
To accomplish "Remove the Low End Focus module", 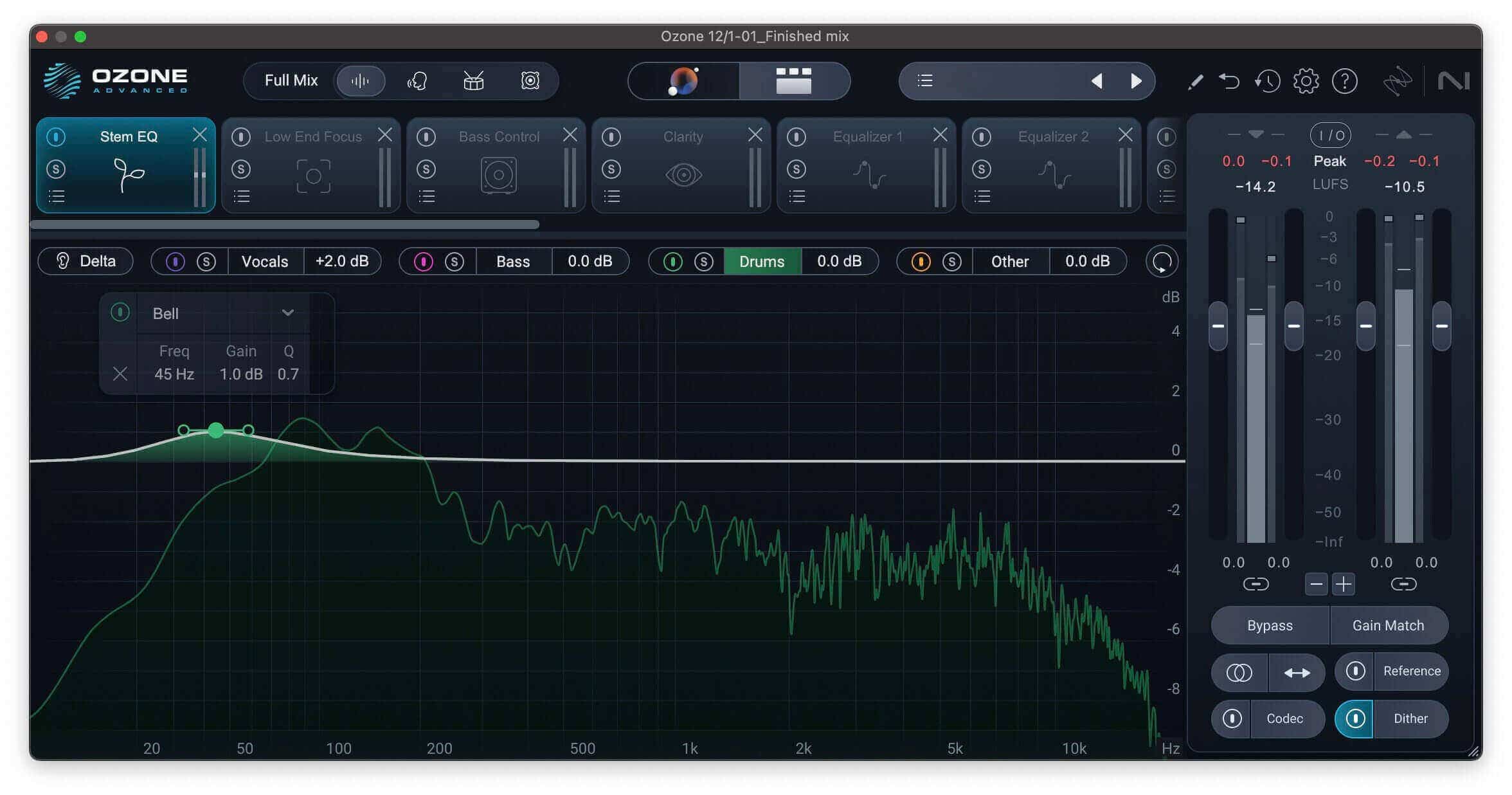I will [385, 134].
